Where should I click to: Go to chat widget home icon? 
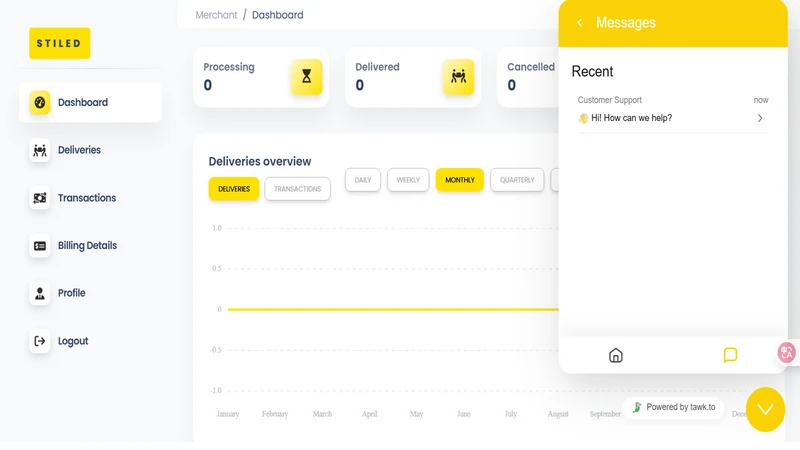pyautogui.click(x=616, y=355)
